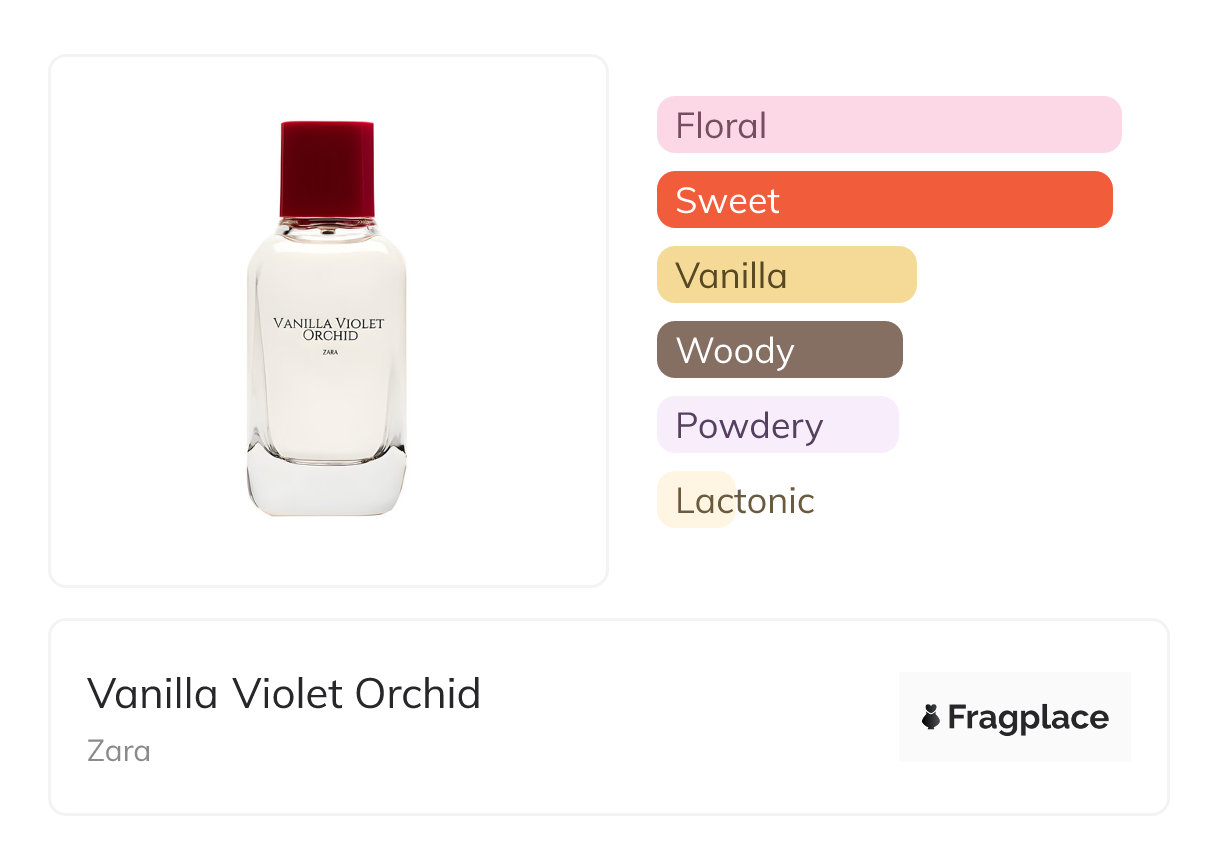Open the perfume bottle product image
The height and width of the screenshot is (864, 1218).
(x=328, y=320)
